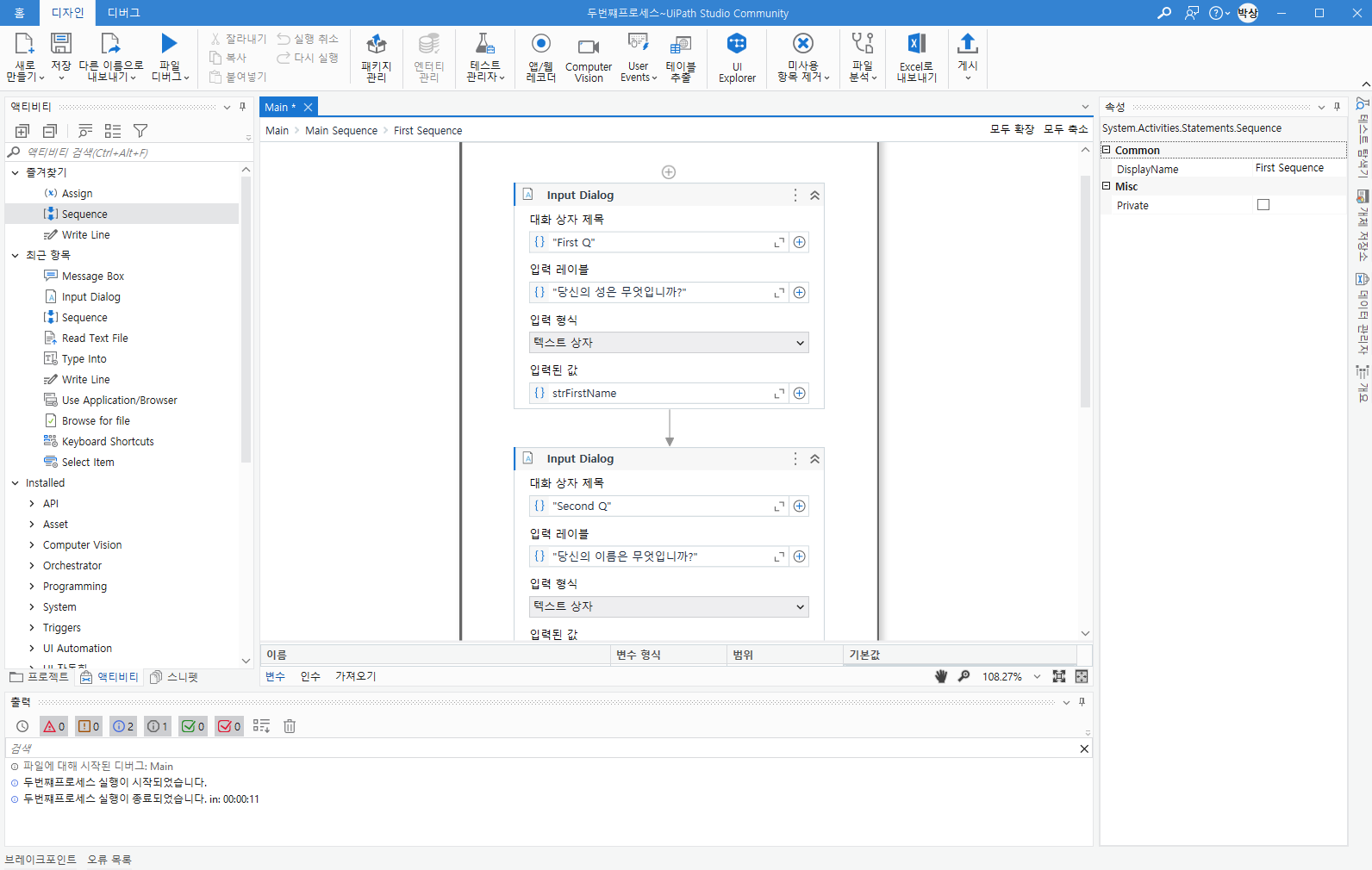The height and width of the screenshot is (870, 1372).
Task: Toggle error messages filter in output
Action: click(53, 726)
